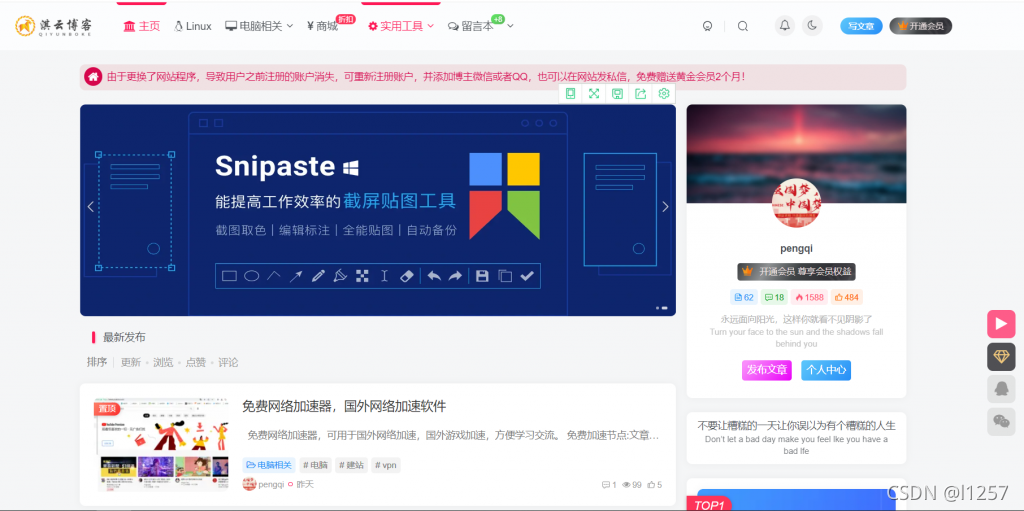
Task: Show the previous banner slide with the left arrow
Action: (91, 206)
